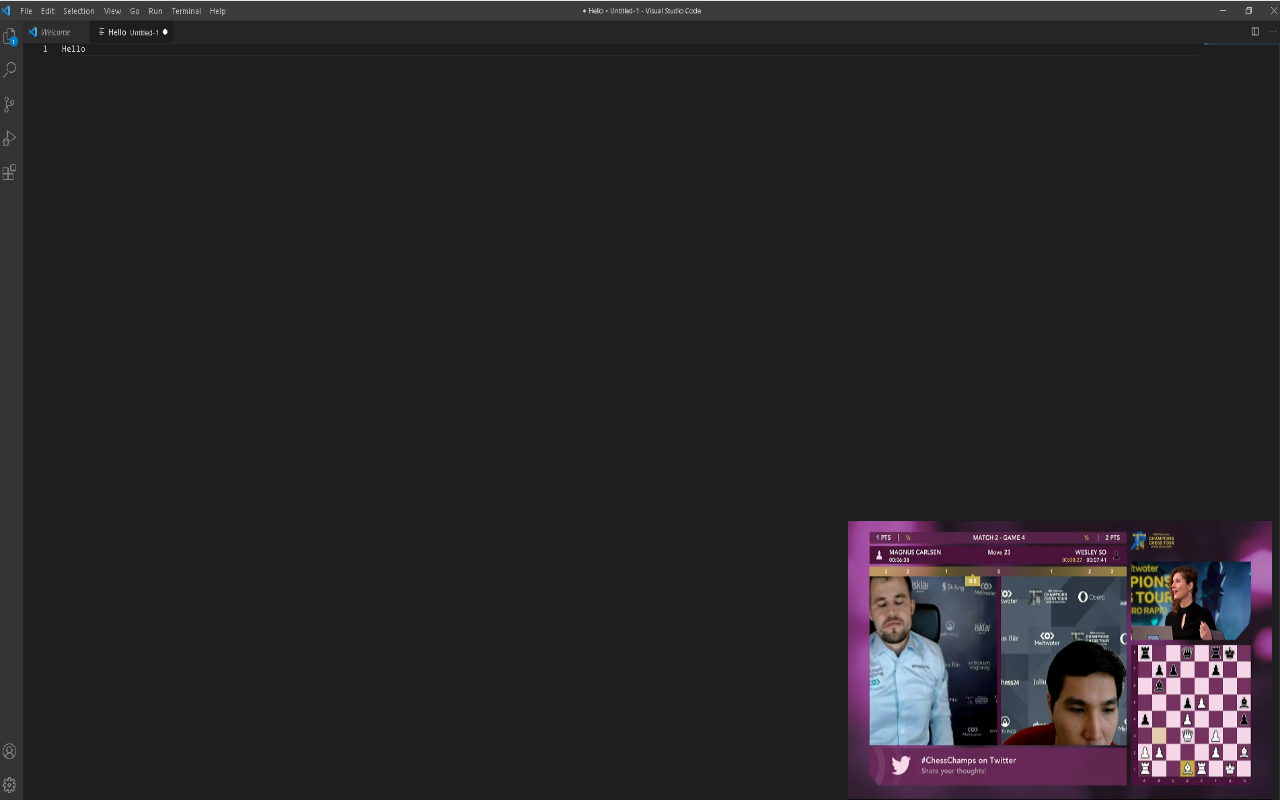This screenshot has height=800, width=1280.
Task: Click the VS Code logo in title bar
Action: (x=6, y=10)
